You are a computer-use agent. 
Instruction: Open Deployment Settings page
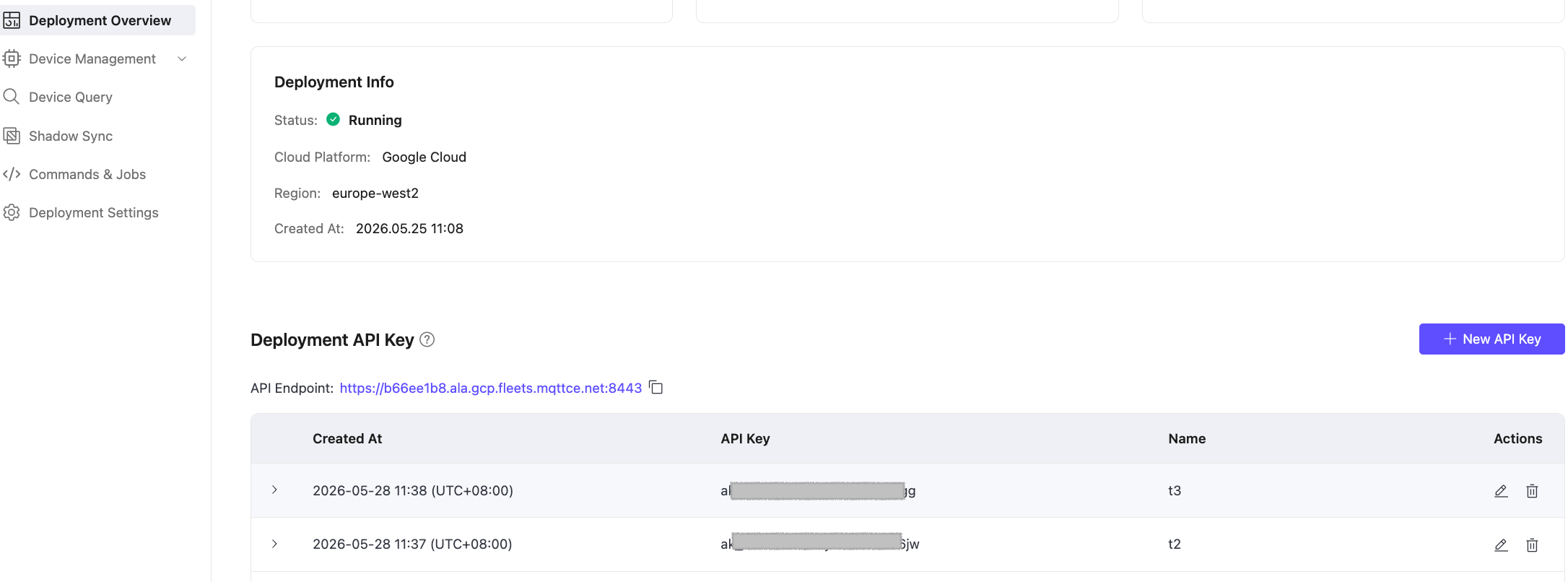(x=94, y=212)
